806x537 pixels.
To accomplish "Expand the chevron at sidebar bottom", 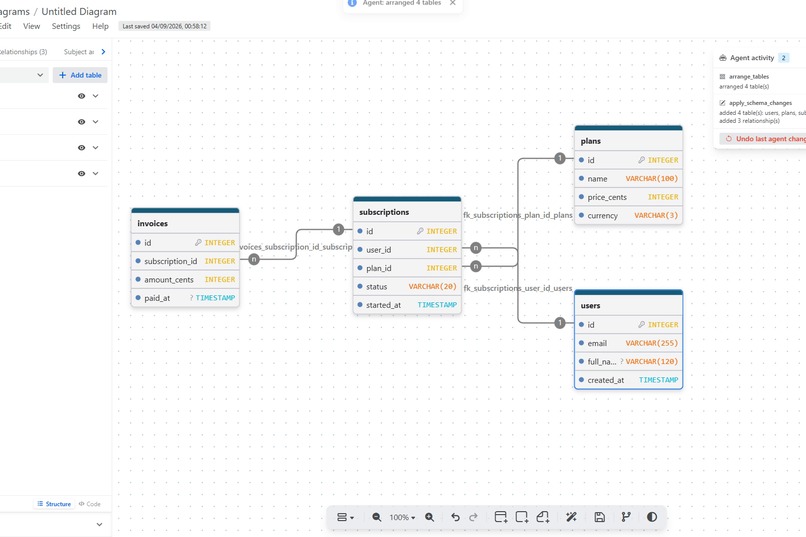I will pyautogui.click(x=99, y=525).
